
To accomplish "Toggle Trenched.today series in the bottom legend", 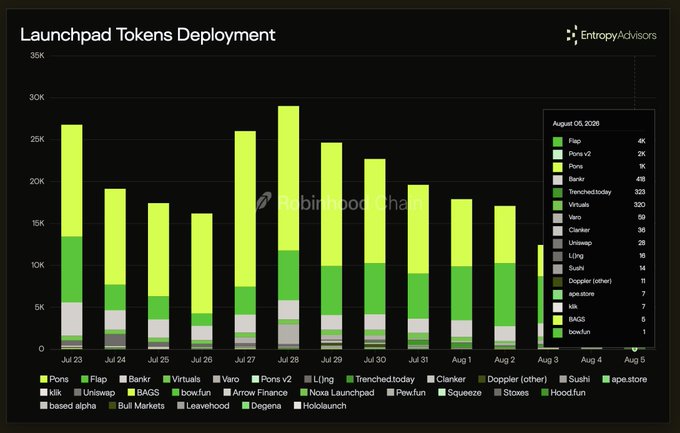I will [x=380, y=379].
